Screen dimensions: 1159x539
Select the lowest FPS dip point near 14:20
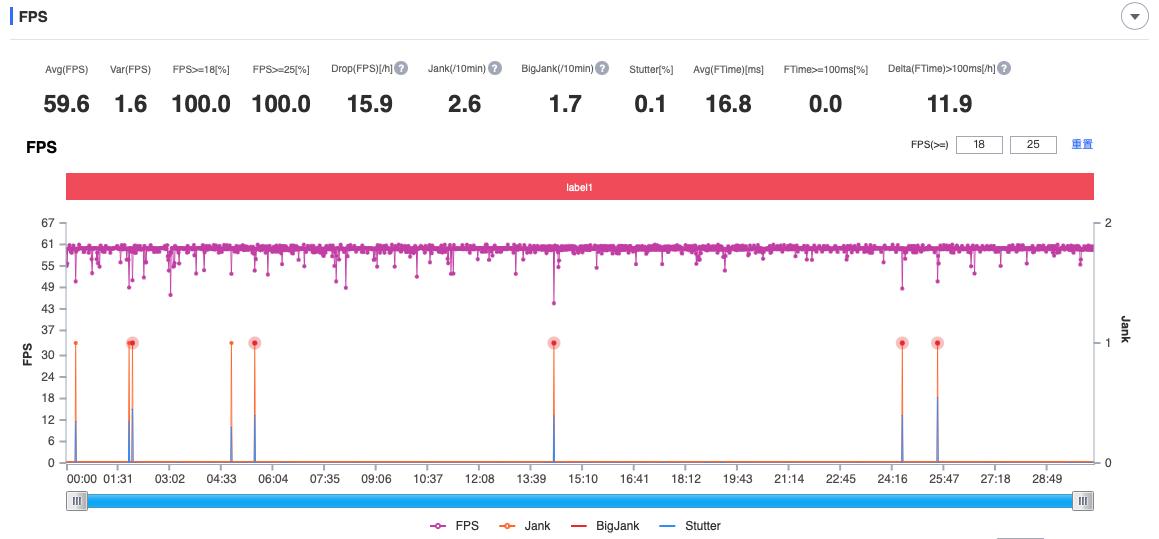click(554, 303)
